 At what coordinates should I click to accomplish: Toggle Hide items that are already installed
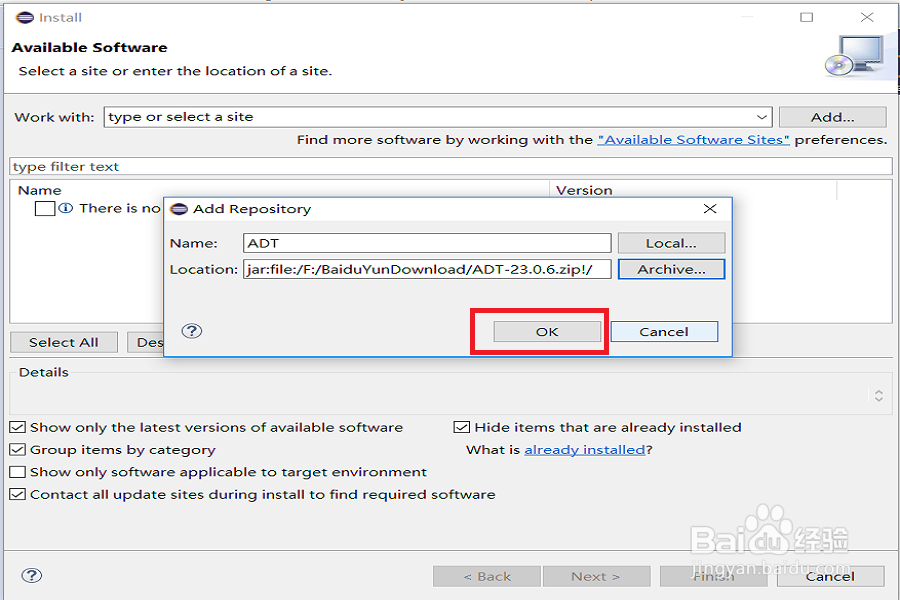pyautogui.click(x=462, y=427)
